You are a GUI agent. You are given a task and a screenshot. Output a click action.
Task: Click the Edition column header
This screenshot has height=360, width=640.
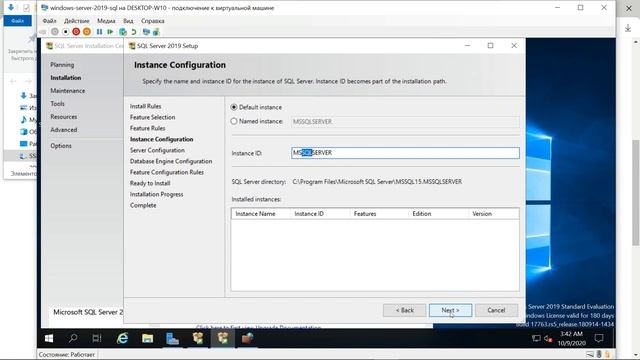[438, 214]
